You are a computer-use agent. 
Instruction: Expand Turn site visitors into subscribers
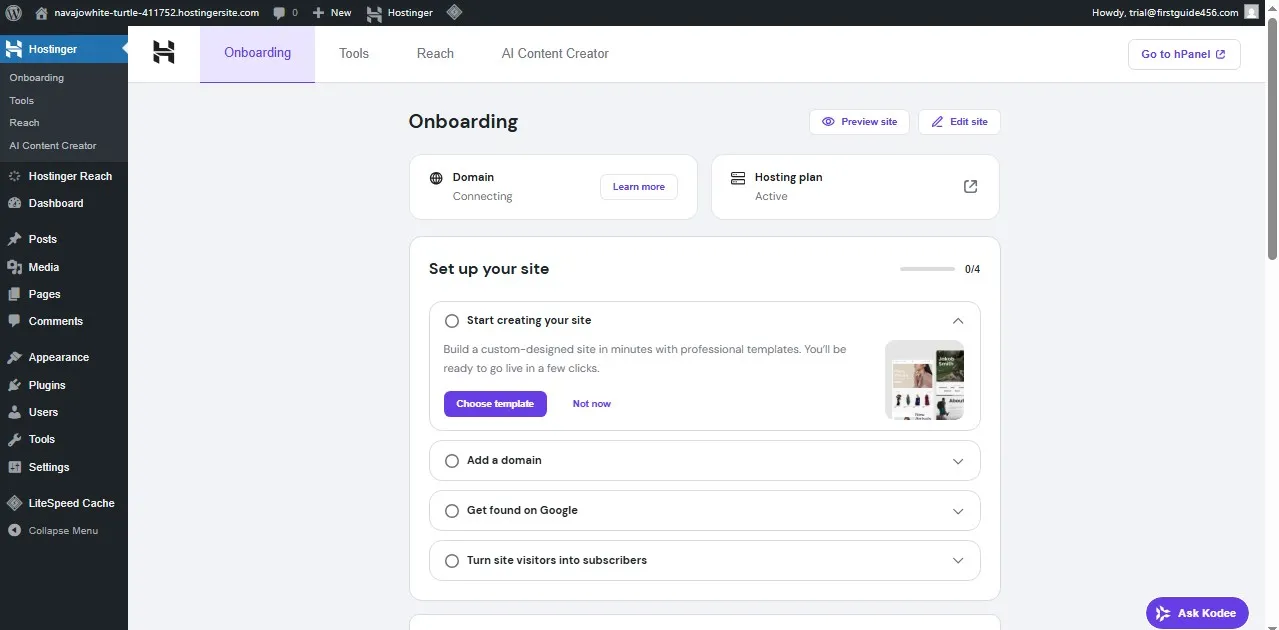point(957,560)
